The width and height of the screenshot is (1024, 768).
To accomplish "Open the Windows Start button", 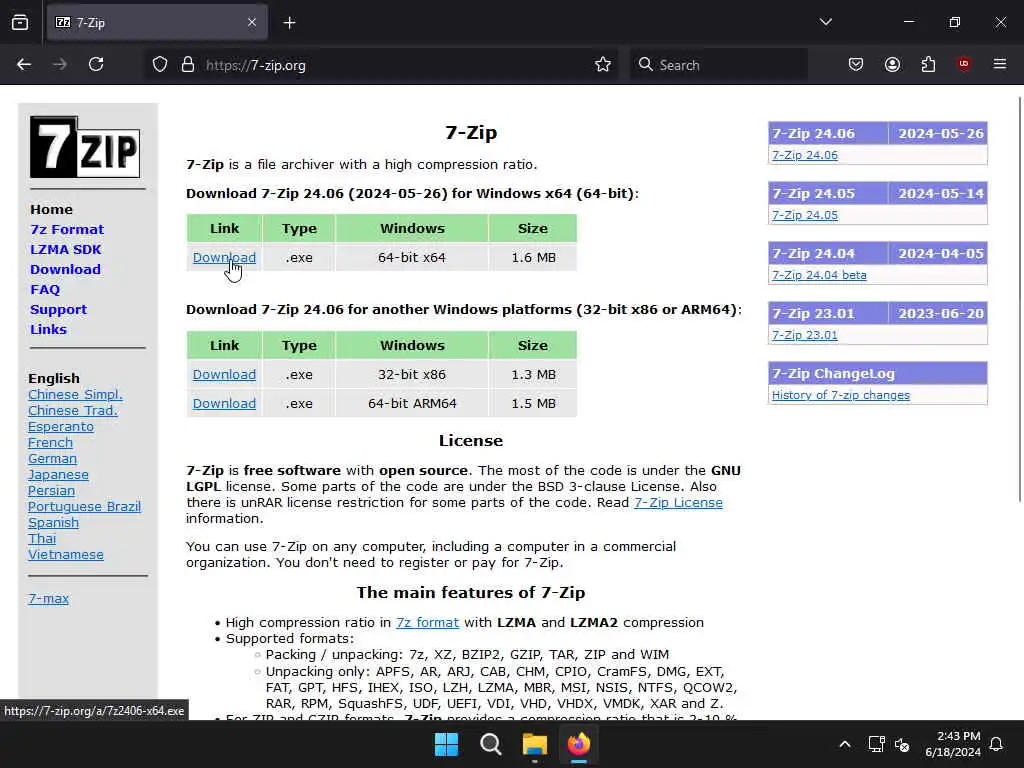I will [447, 744].
